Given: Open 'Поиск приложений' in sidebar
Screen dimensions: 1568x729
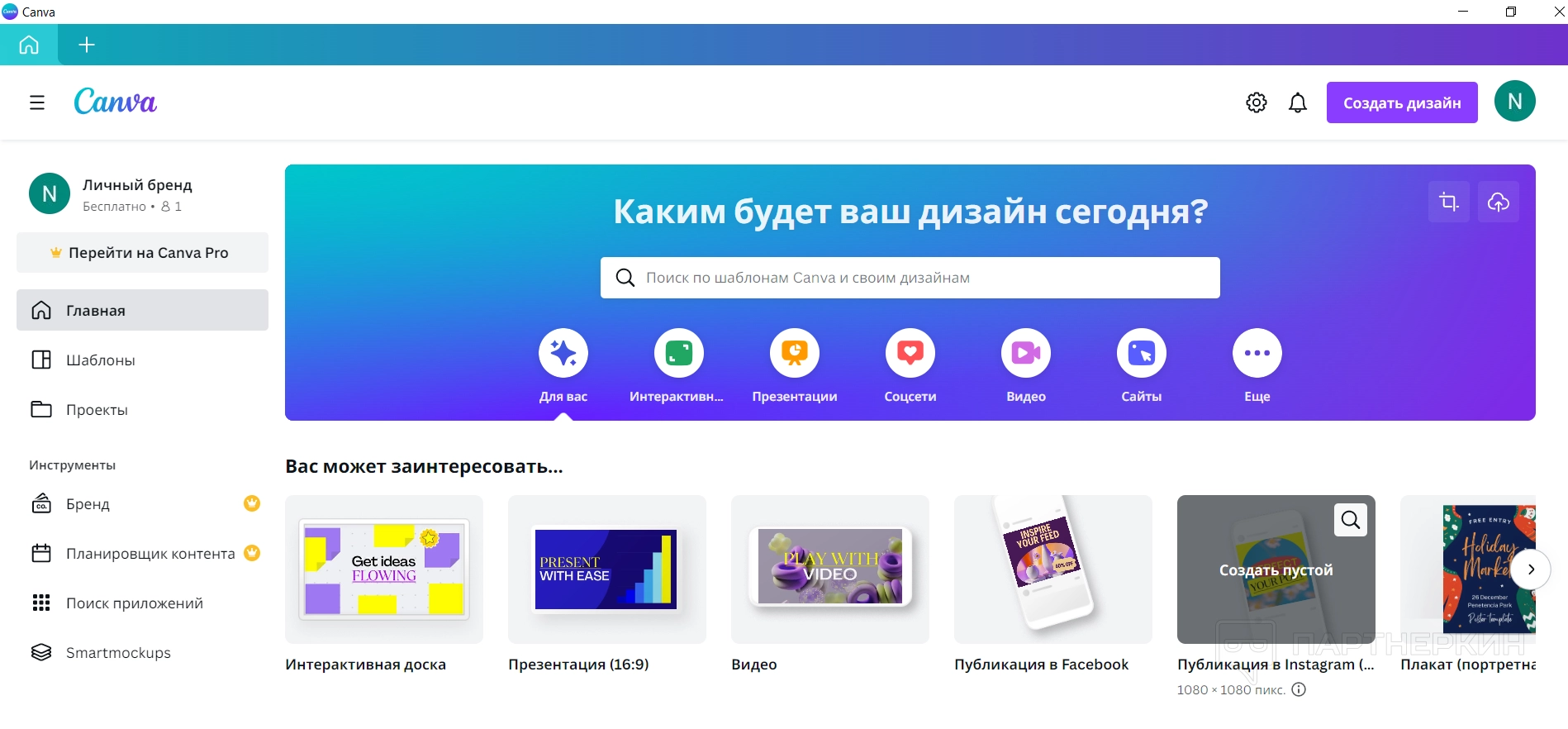Looking at the screenshot, I should pos(142,603).
